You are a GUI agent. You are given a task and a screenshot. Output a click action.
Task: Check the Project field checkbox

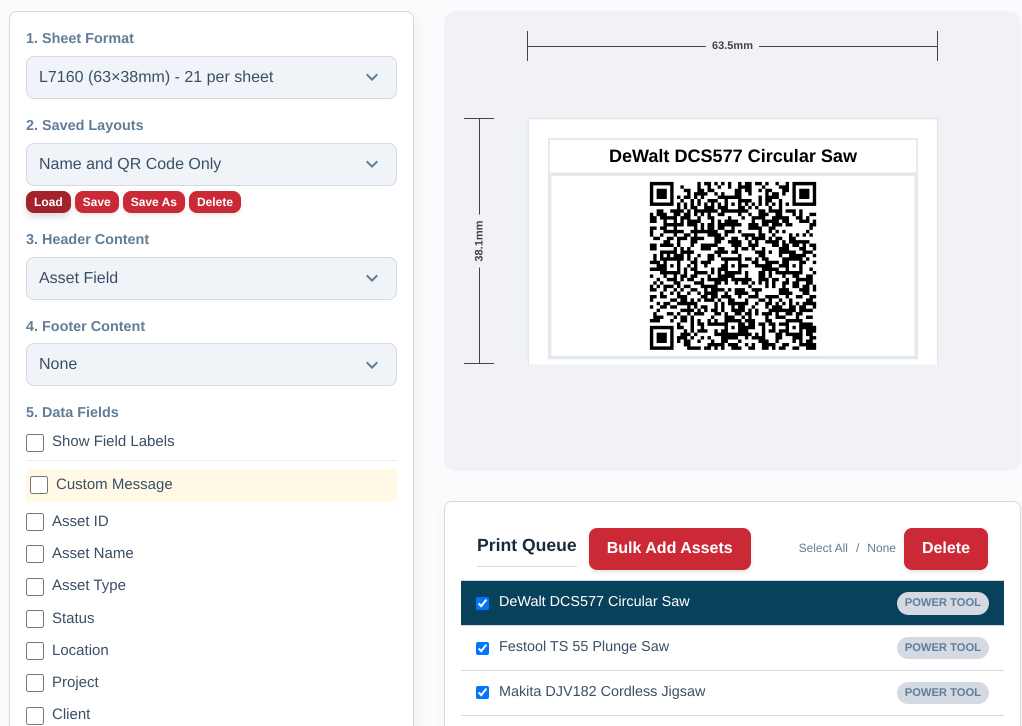(35, 683)
